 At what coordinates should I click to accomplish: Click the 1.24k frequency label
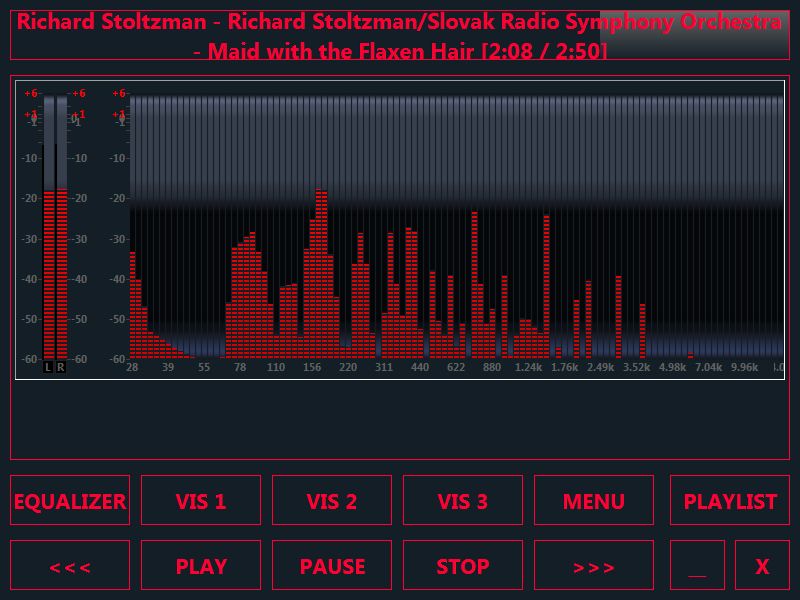click(528, 368)
